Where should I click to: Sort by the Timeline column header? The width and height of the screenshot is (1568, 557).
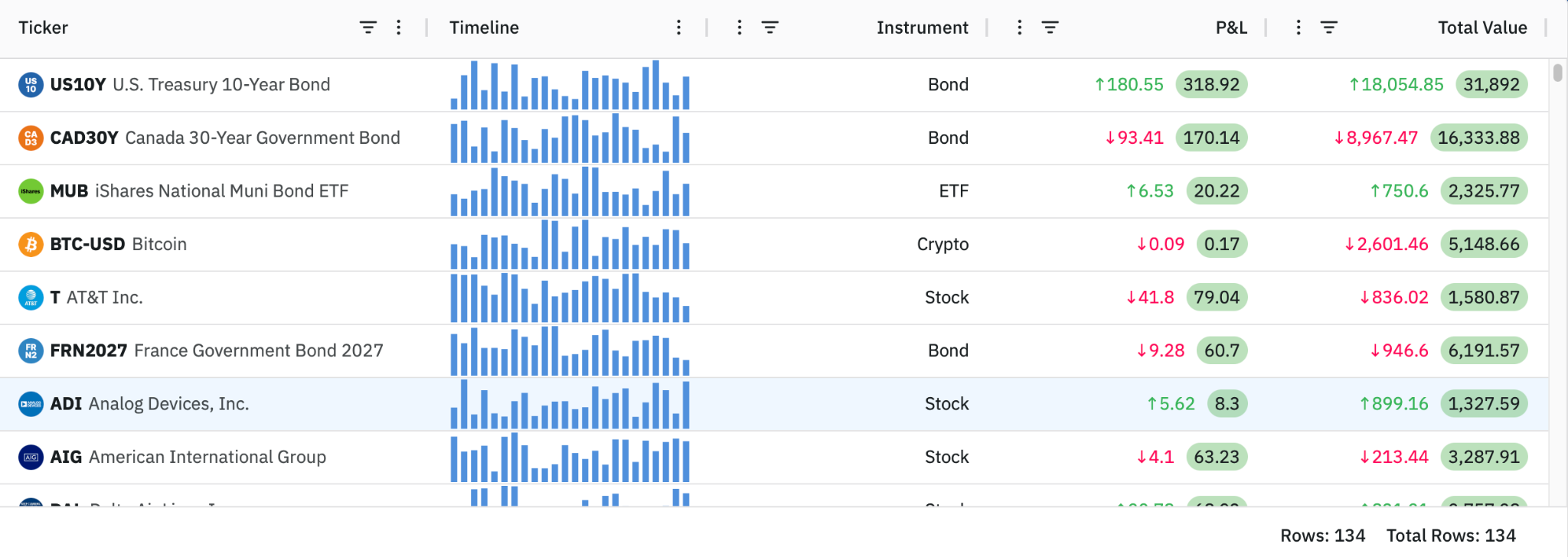(x=484, y=28)
